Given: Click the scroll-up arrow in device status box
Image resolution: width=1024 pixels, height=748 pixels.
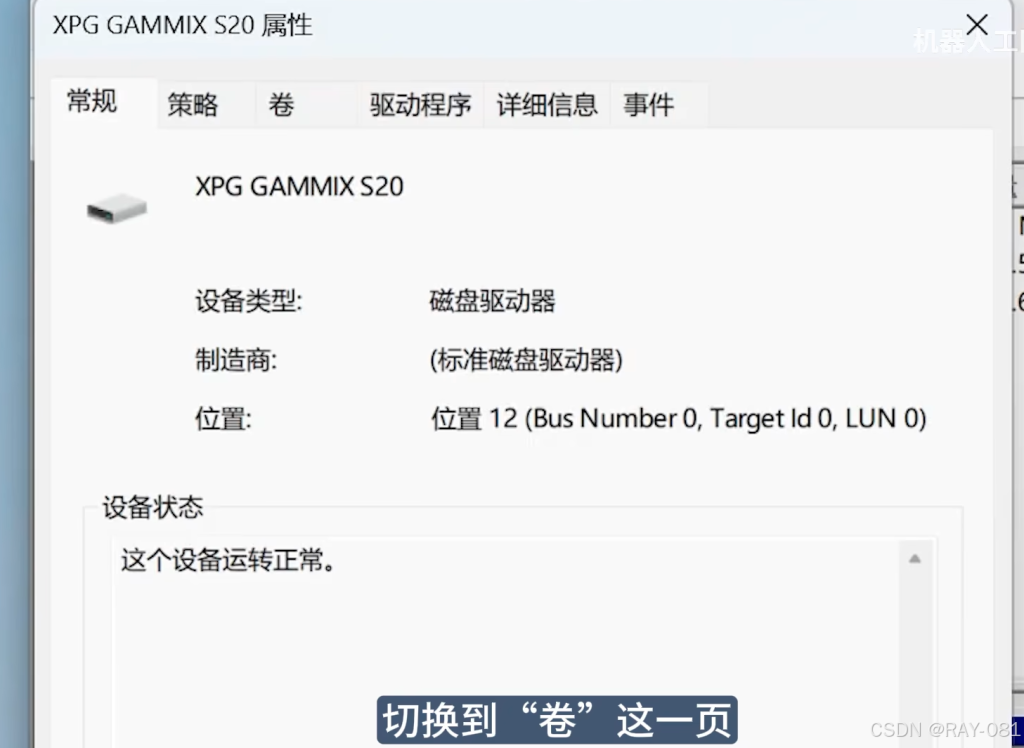Looking at the screenshot, I should (914, 559).
